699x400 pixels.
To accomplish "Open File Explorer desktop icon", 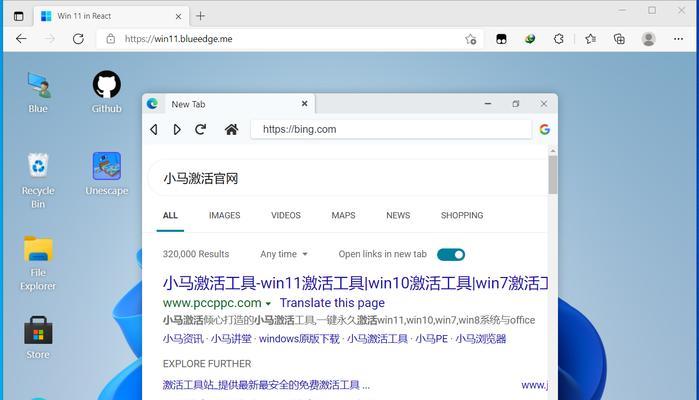I will tap(38, 263).
